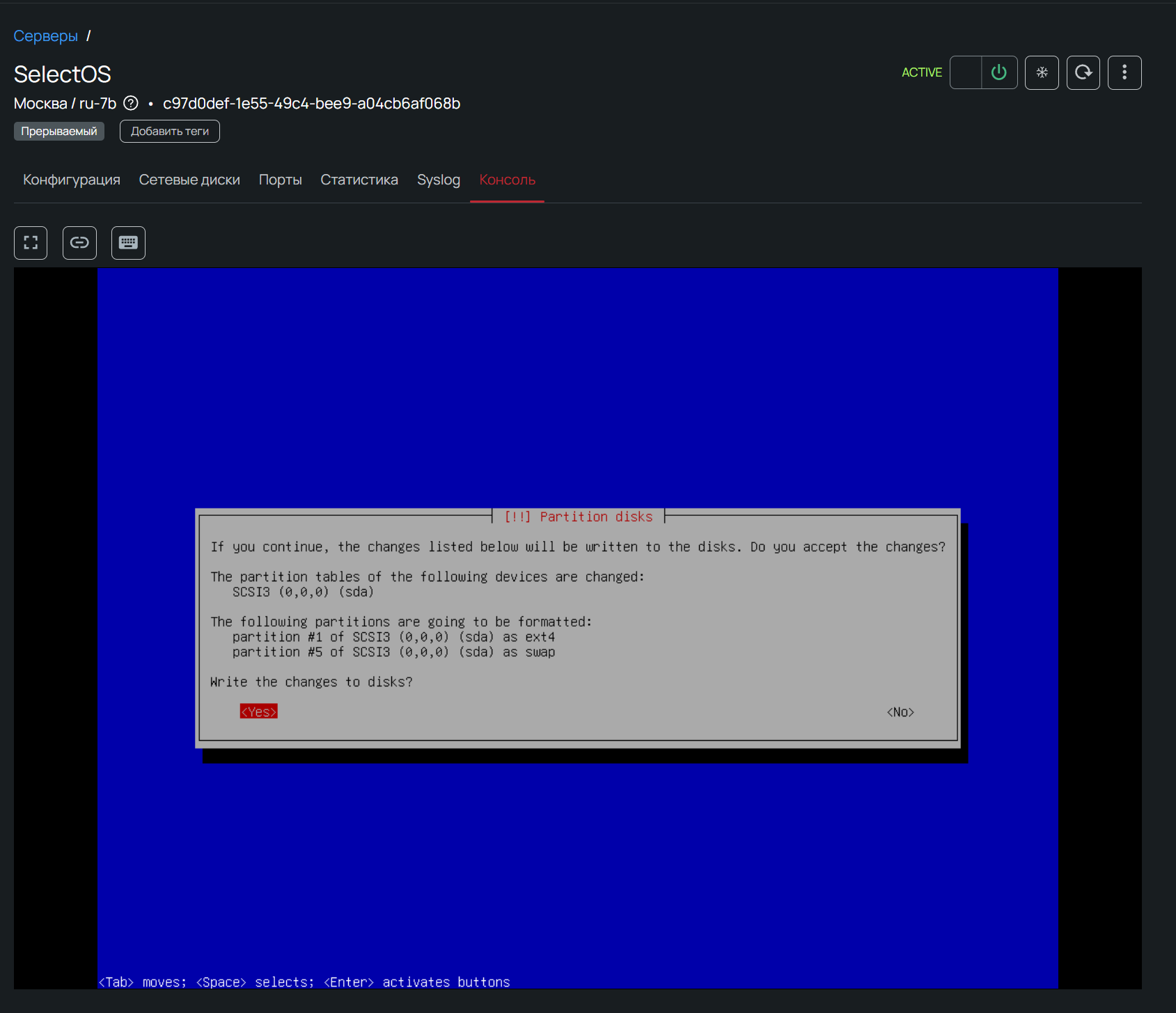This screenshot has width=1176, height=1013.
Task: Go to the Порты tab
Action: pyautogui.click(x=280, y=180)
